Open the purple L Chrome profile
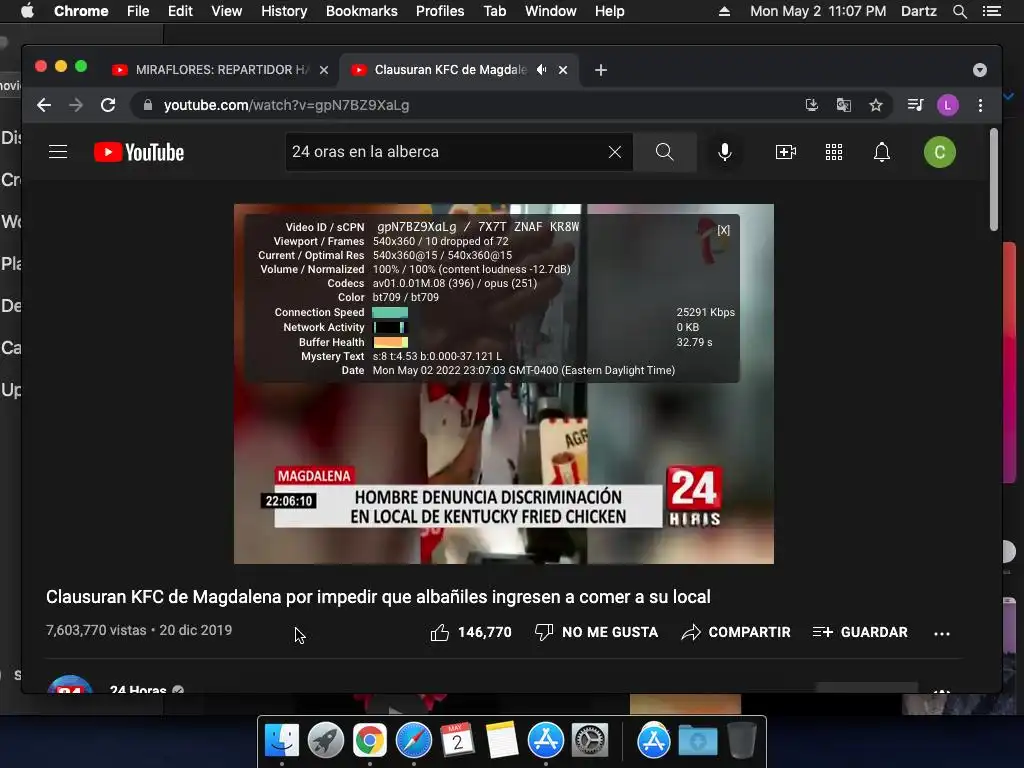The image size is (1024, 768). tap(947, 105)
